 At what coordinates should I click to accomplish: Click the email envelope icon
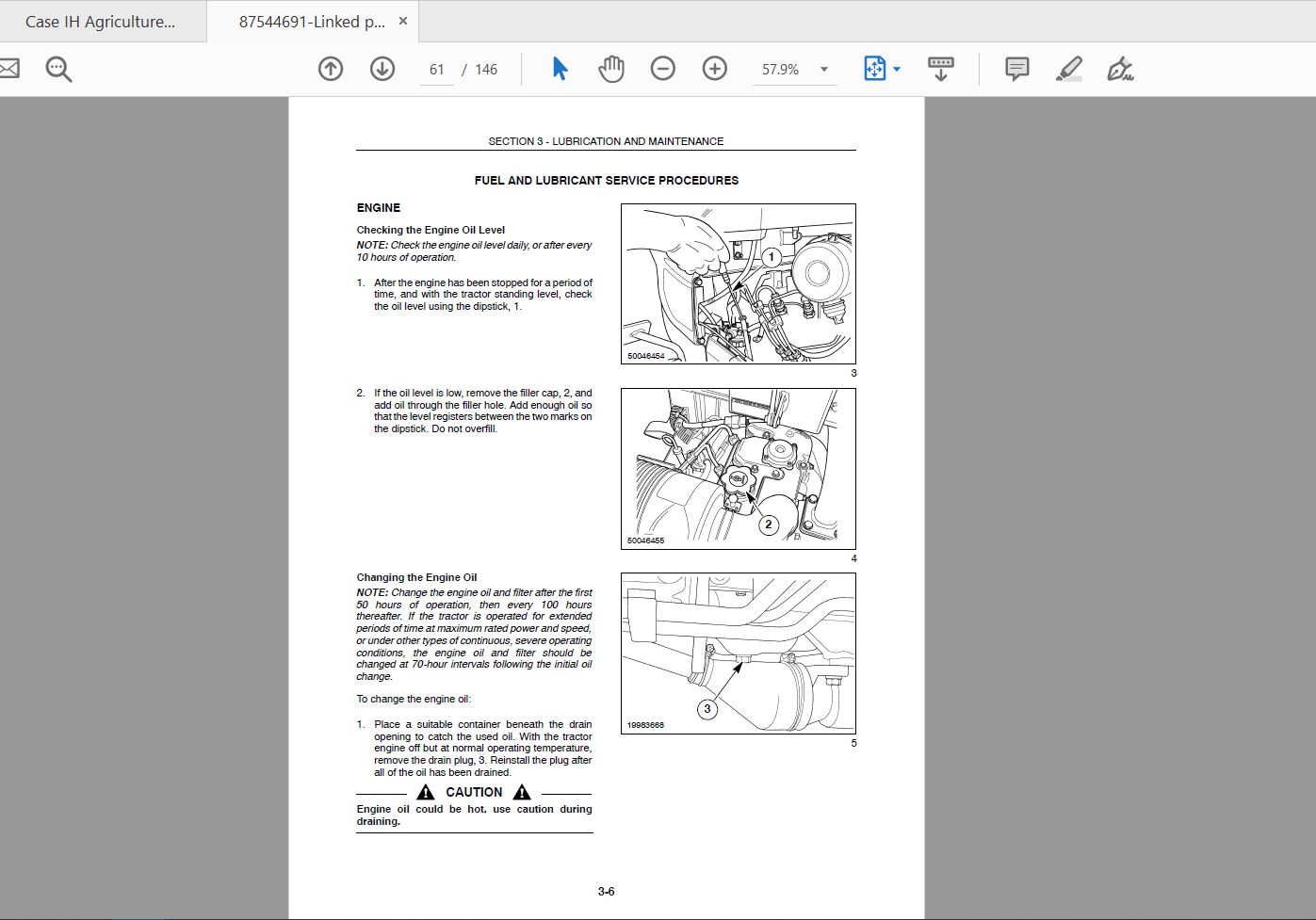click(8, 69)
